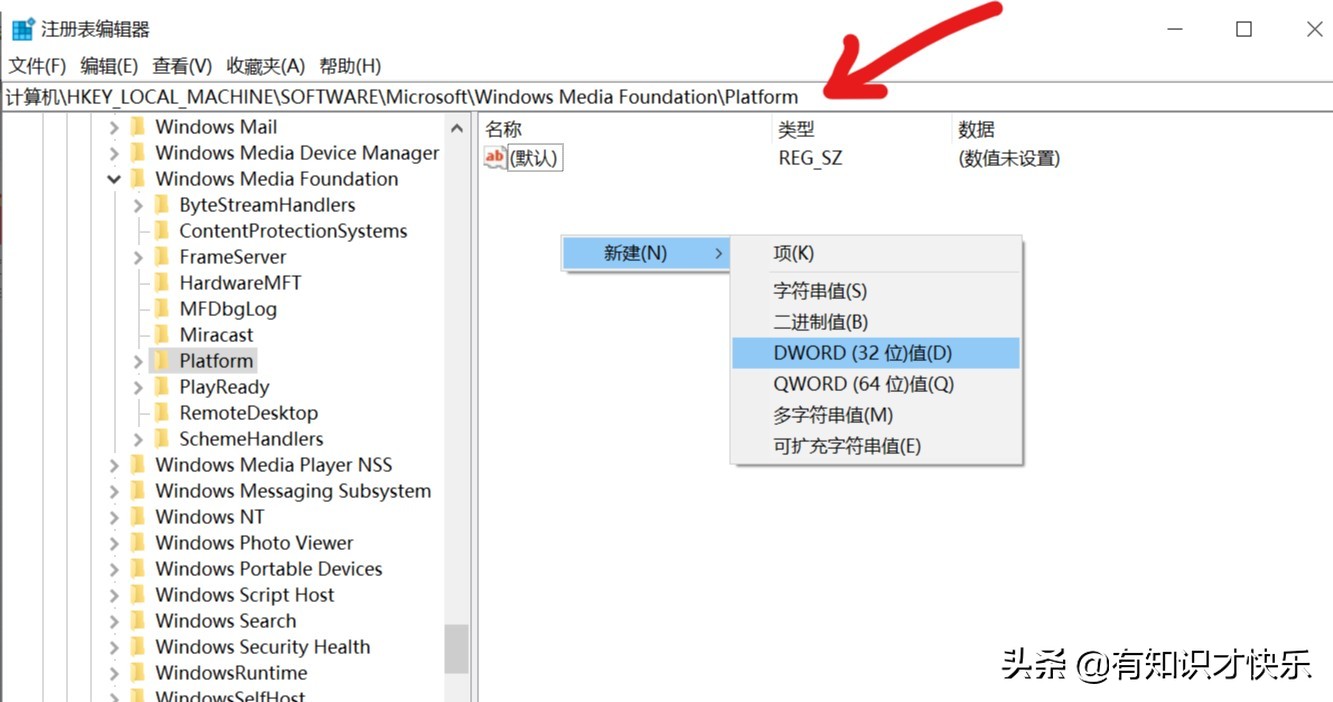The height and width of the screenshot is (702, 1333).
Task: Click the HardwareMFT folder icon
Action: point(164,282)
